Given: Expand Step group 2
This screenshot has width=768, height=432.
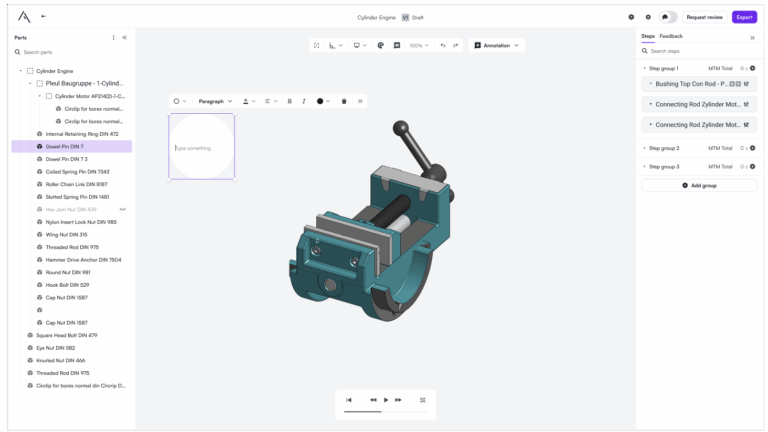Looking at the screenshot, I should point(645,148).
